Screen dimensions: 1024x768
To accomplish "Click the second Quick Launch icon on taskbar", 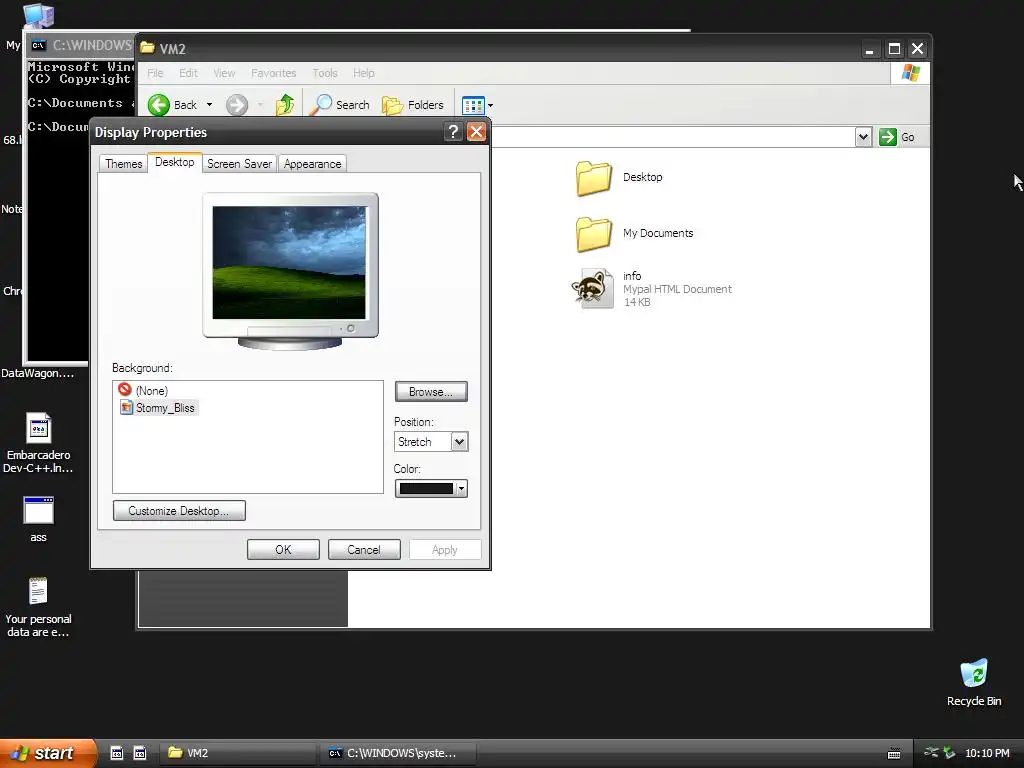I will coord(140,753).
